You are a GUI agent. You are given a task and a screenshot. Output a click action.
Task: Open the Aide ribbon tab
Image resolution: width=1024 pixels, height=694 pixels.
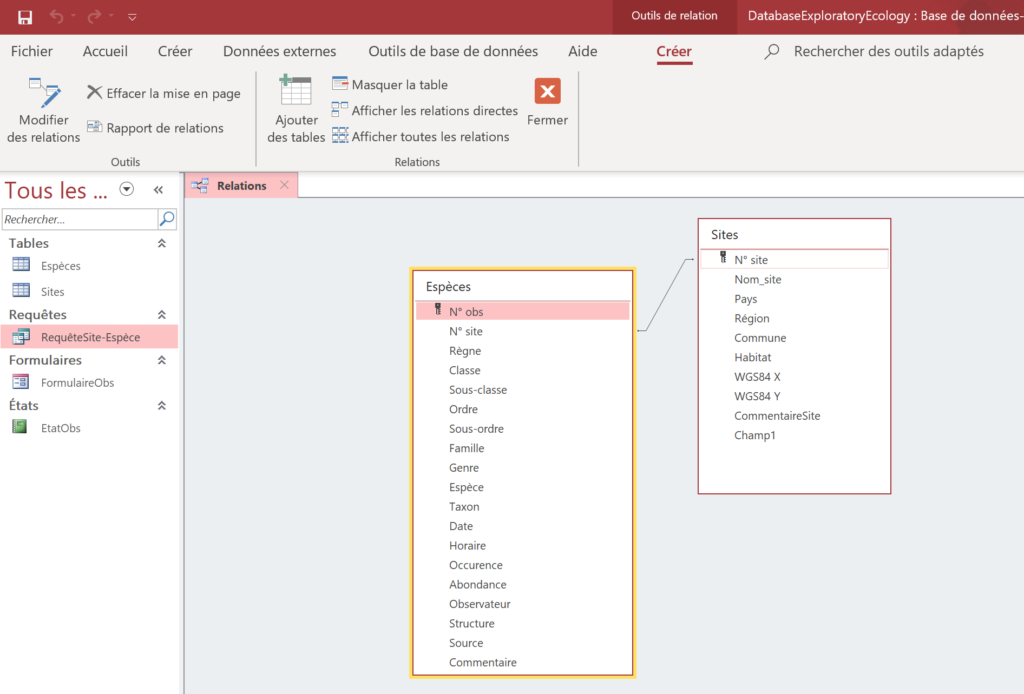pos(583,52)
